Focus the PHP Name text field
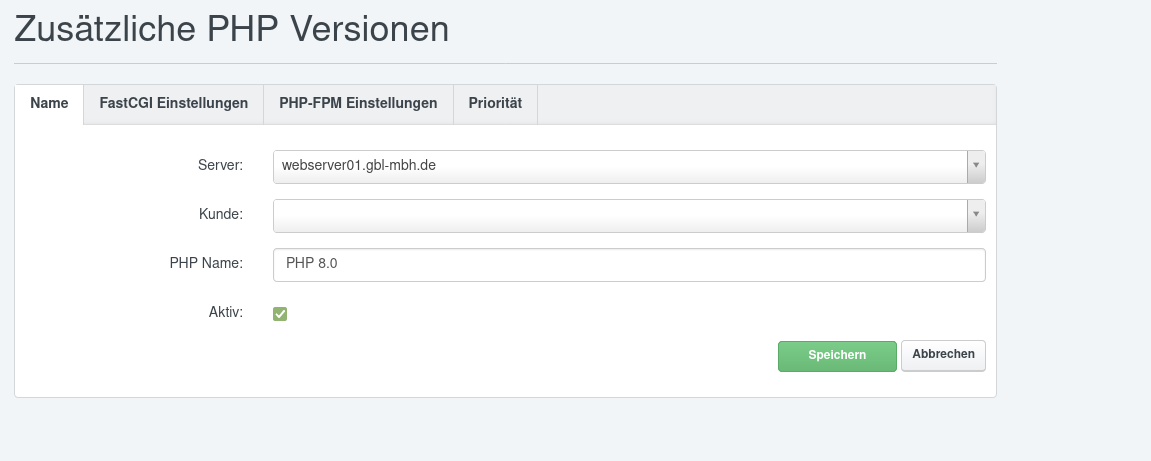 [628, 265]
